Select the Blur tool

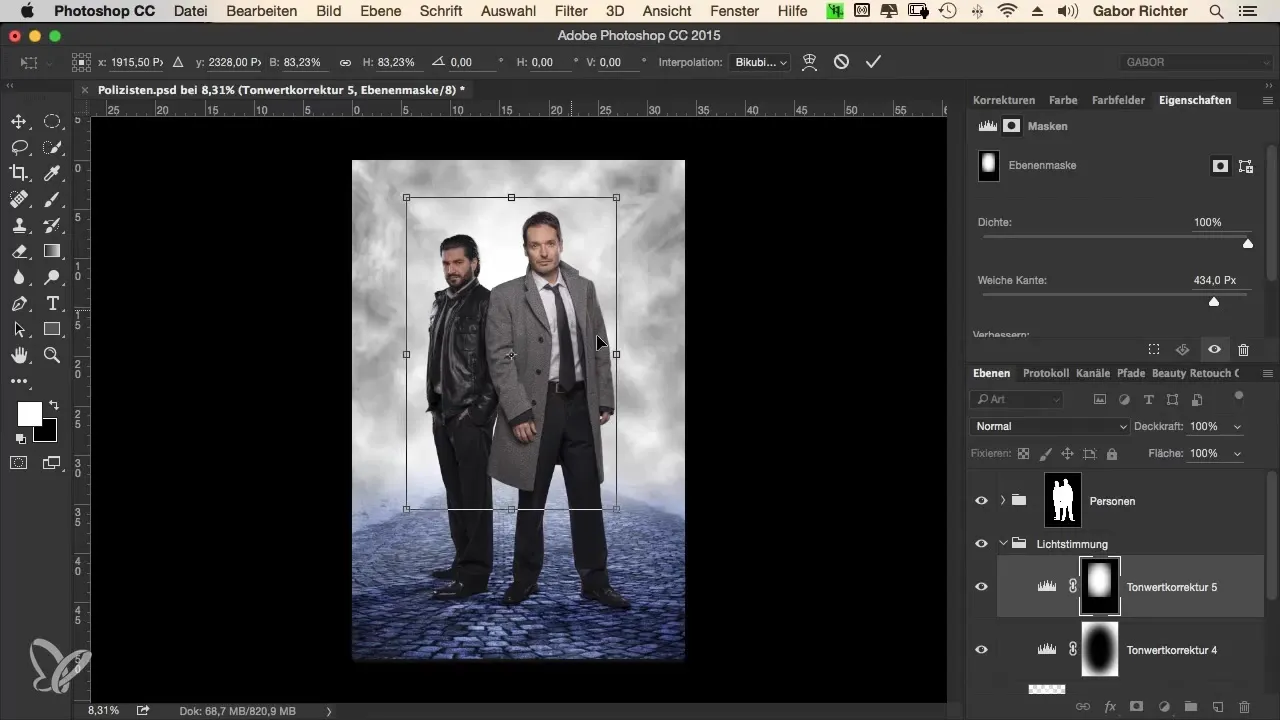click(x=19, y=277)
